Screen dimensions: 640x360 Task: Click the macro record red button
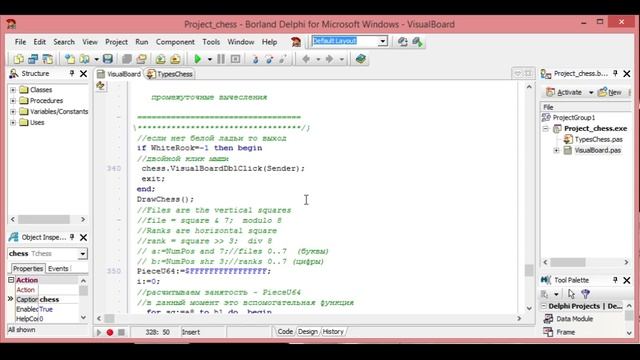tap(110, 332)
